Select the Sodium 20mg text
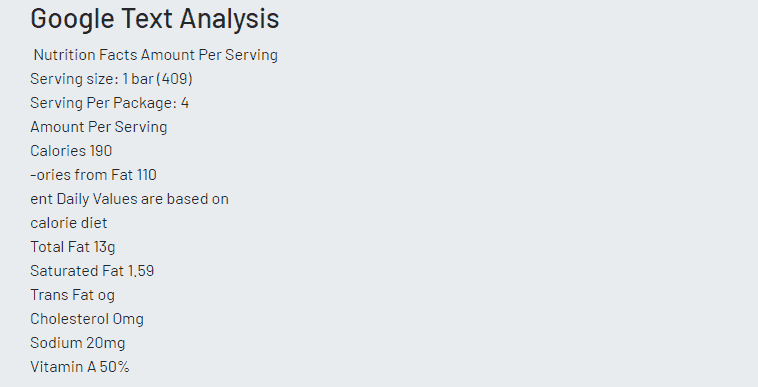 pos(77,343)
